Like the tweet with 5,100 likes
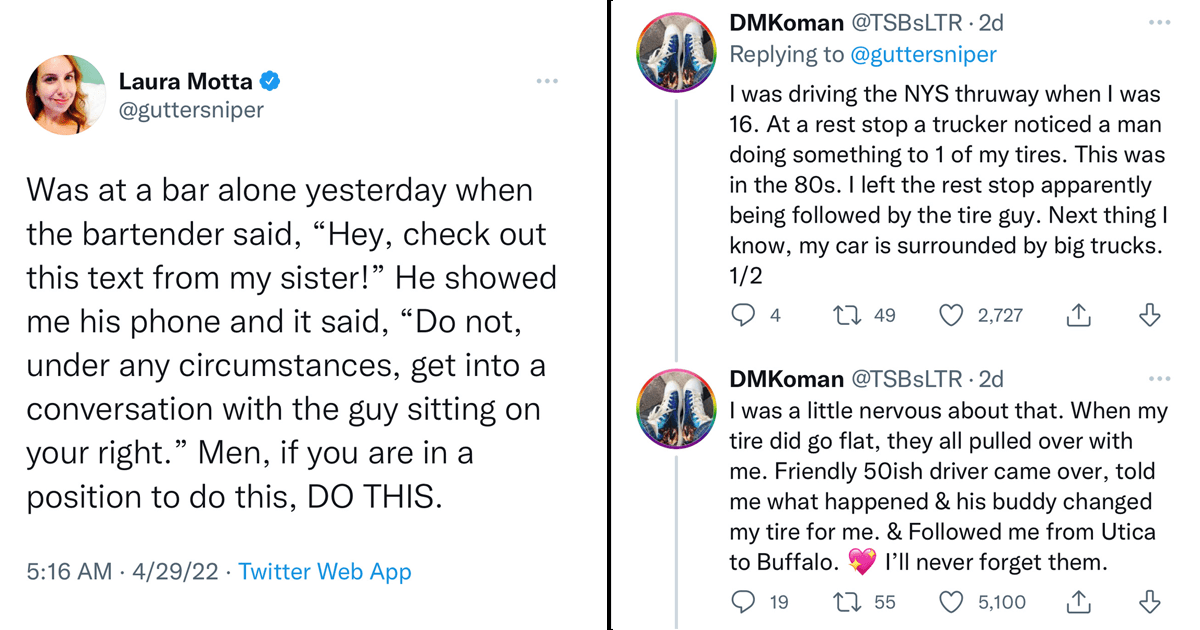This screenshot has width=1200, height=630. tap(953, 602)
